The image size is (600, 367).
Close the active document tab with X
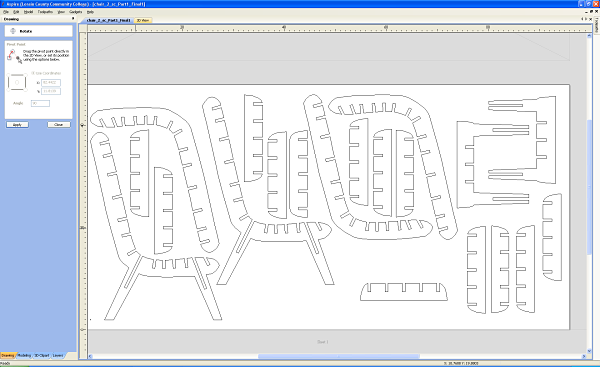[x=591, y=19]
